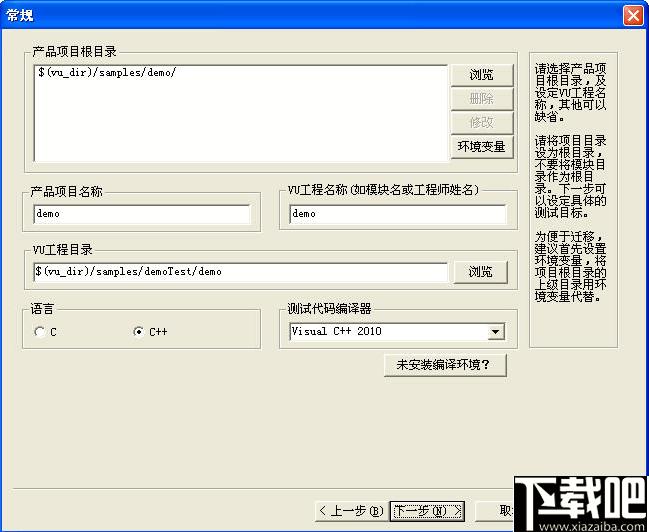Image resolution: width=649 pixels, height=532 pixels.
Task: Go back with the 上一步 button
Action: point(350,510)
